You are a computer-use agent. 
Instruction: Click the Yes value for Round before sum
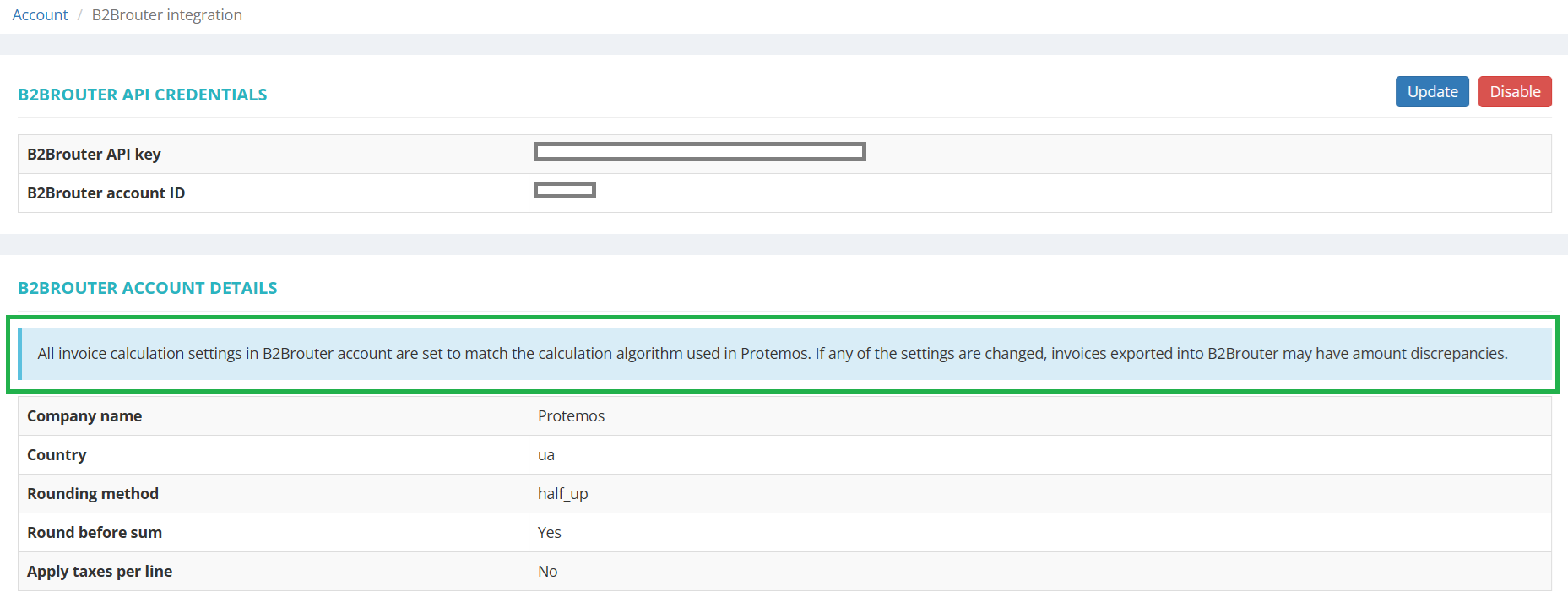(x=549, y=533)
